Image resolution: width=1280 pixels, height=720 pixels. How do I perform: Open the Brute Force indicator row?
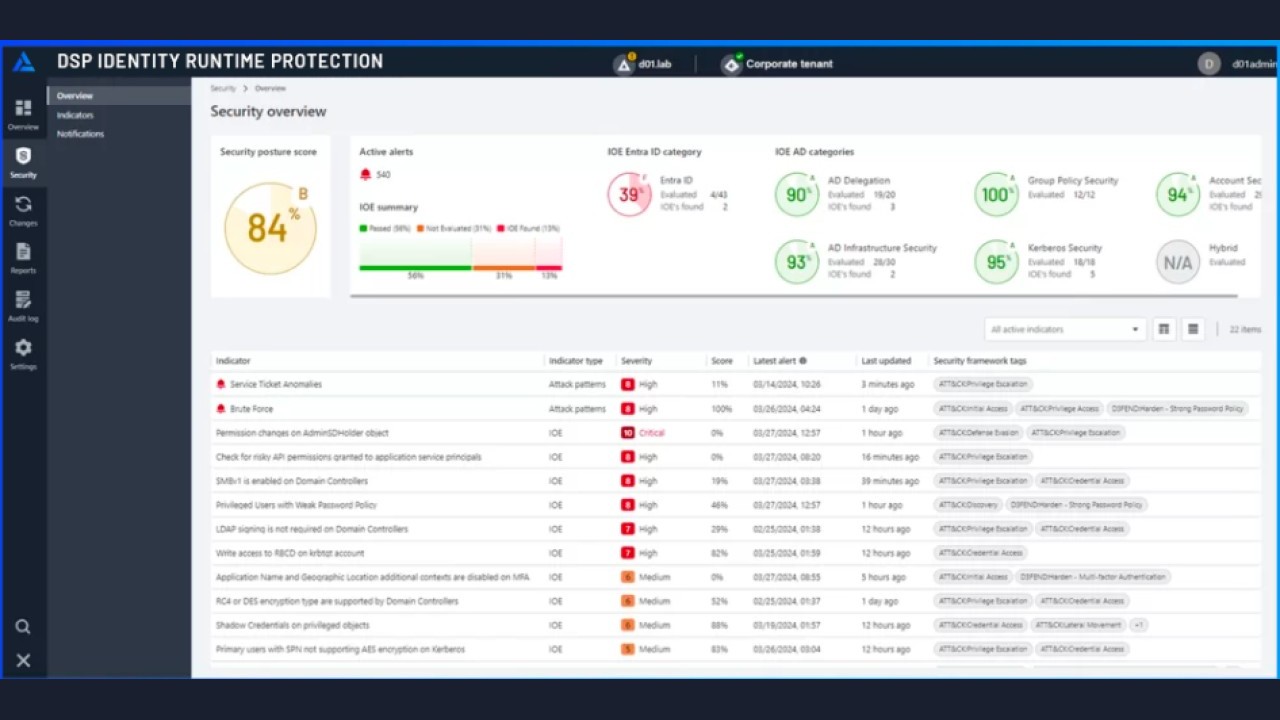click(x=737, y=409)
